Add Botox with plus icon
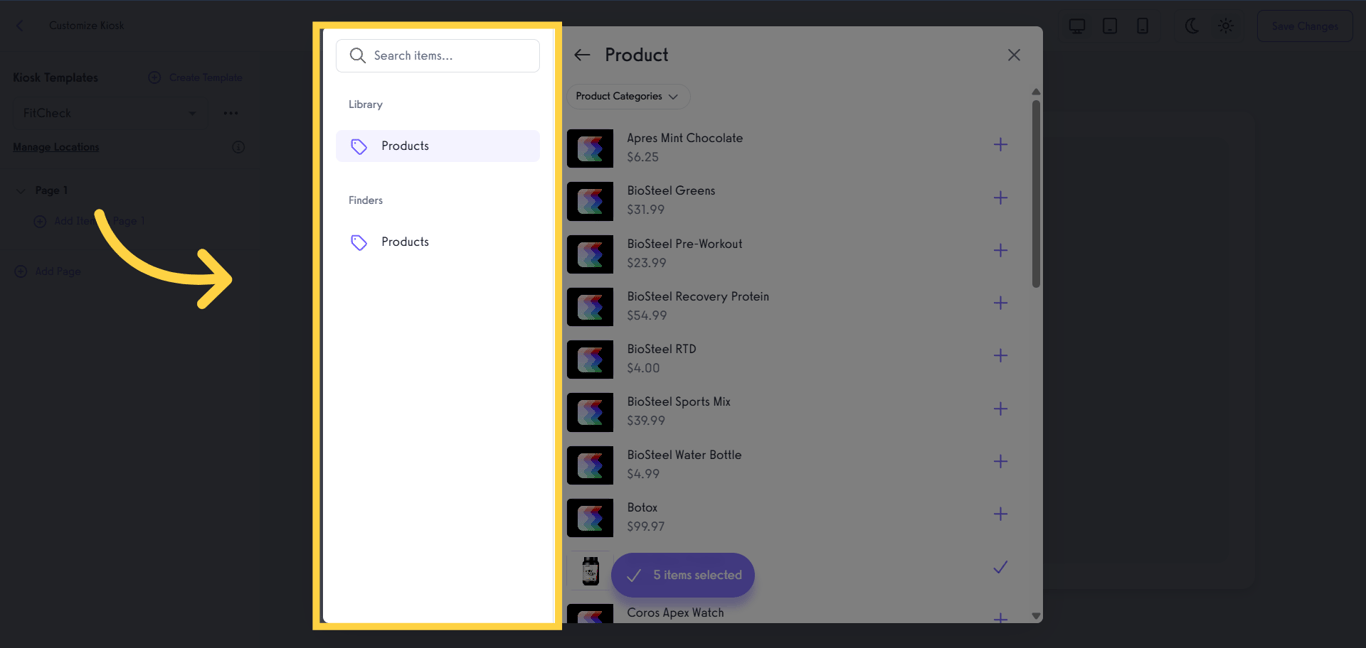This screenshot has width=1366, height=648. (1000, 514)
